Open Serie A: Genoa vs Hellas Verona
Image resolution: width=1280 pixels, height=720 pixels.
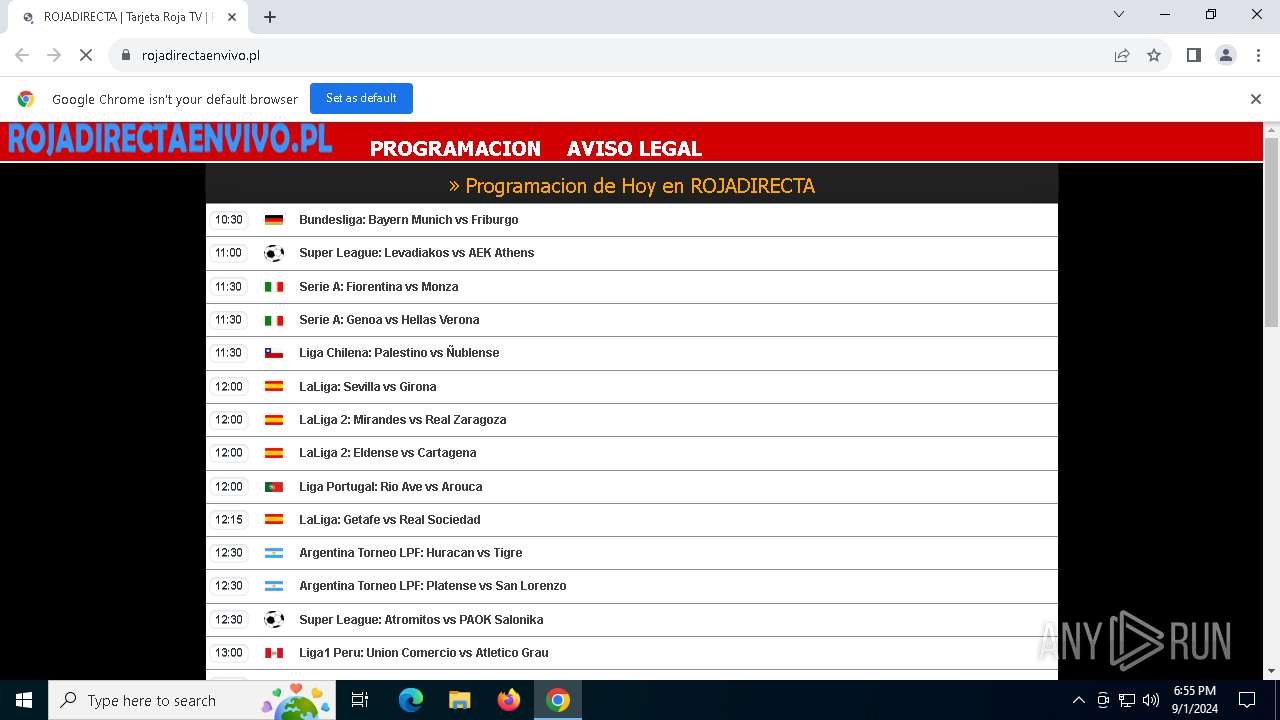(389, 320)
